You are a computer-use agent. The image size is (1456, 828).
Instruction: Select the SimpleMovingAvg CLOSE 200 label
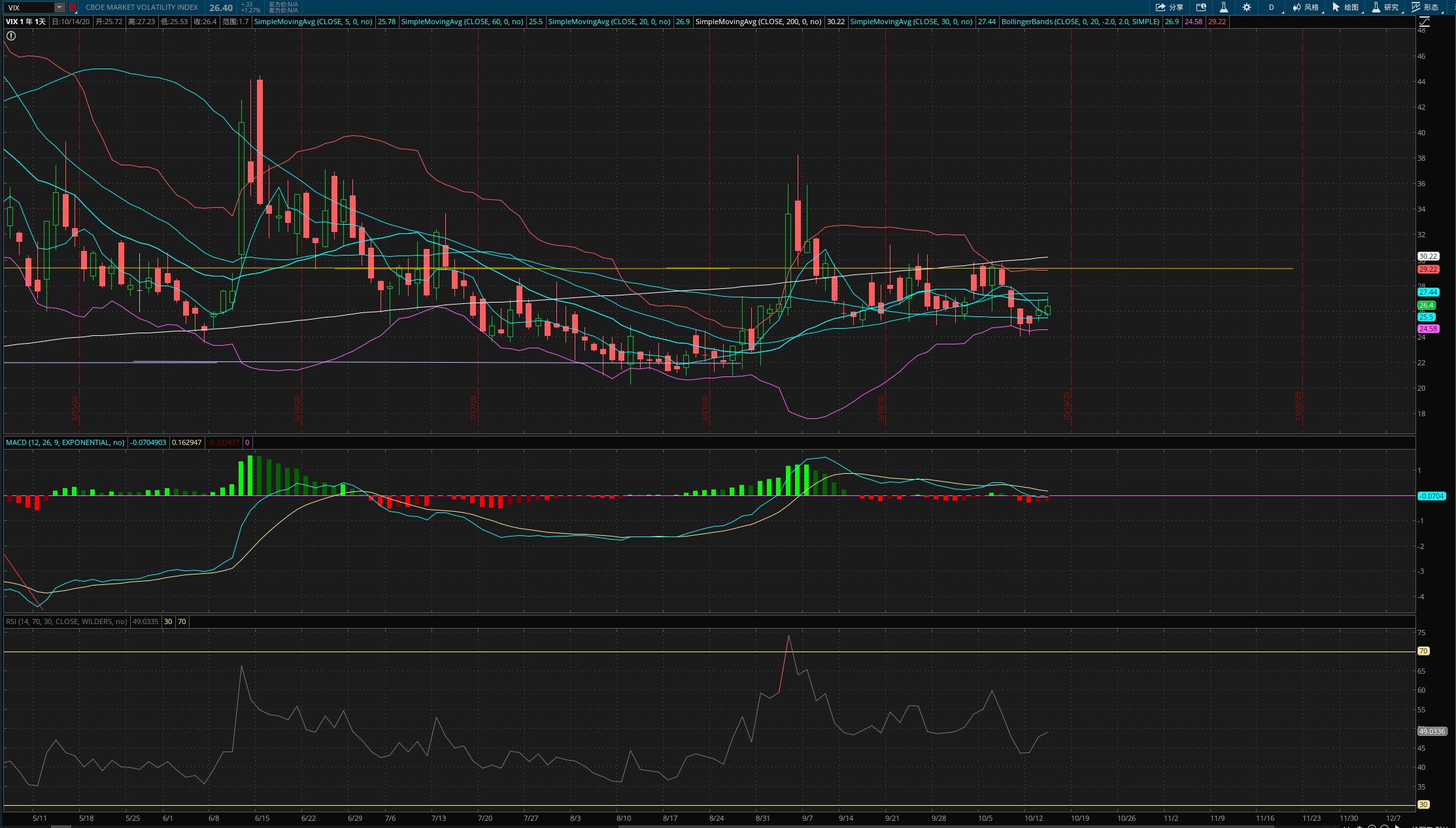pyautogui.click(x=758, y=22)
